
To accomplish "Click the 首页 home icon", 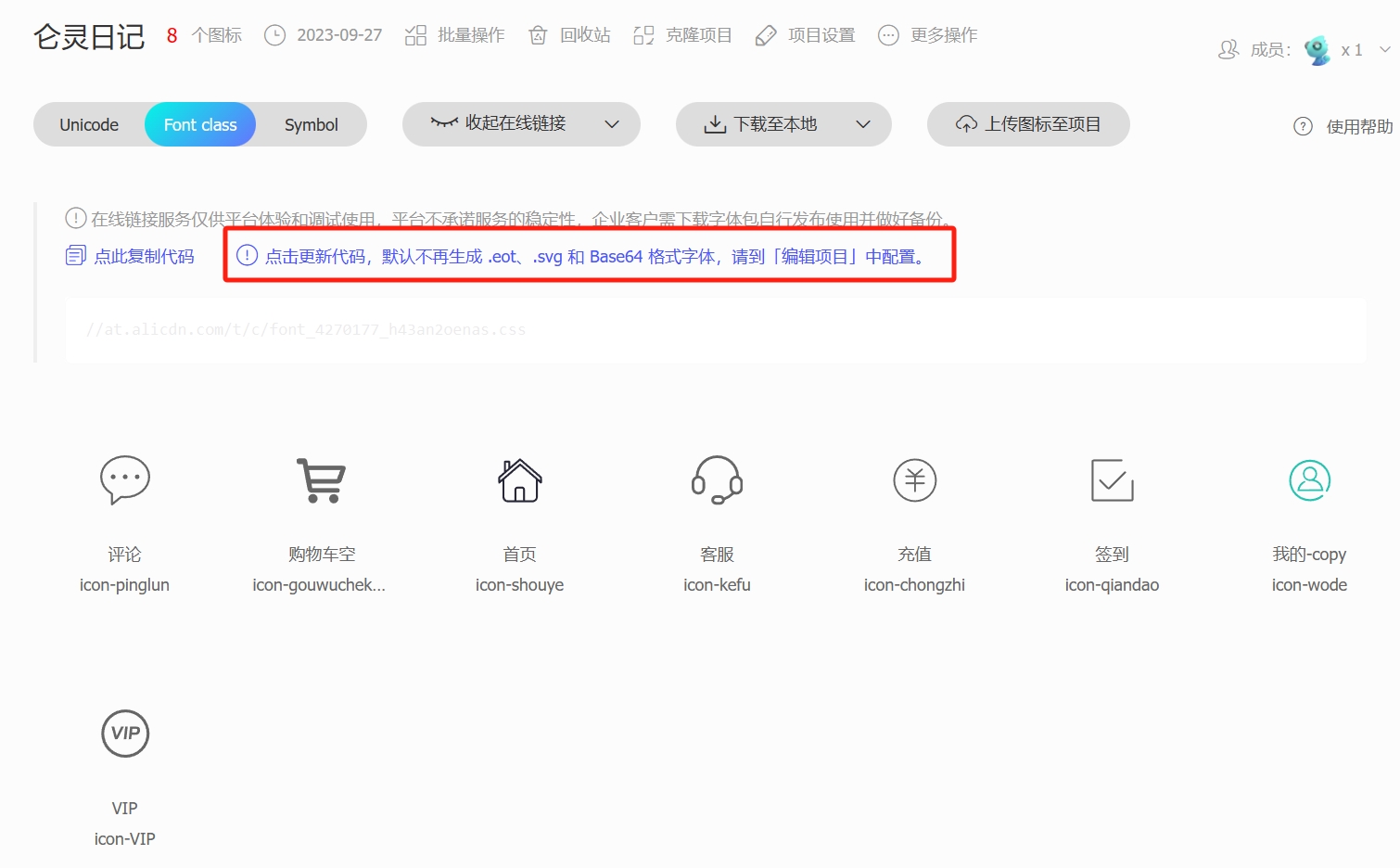I will [x=519, y=479].
